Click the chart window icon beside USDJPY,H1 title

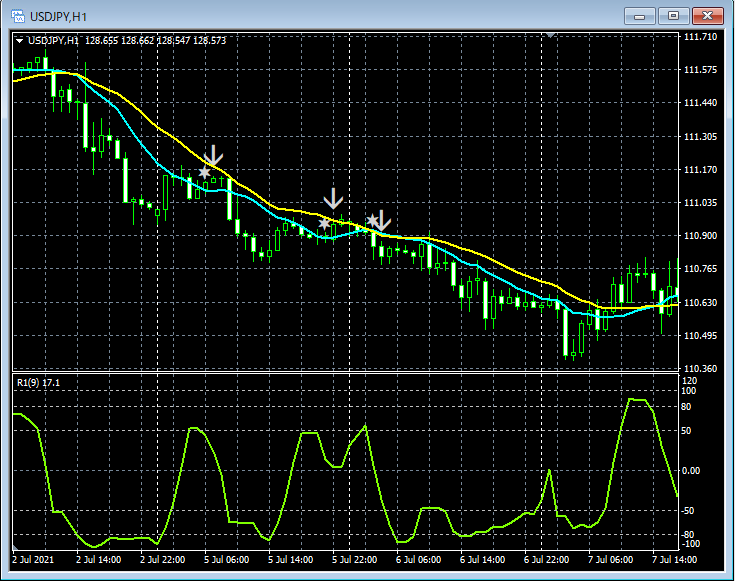18,16
